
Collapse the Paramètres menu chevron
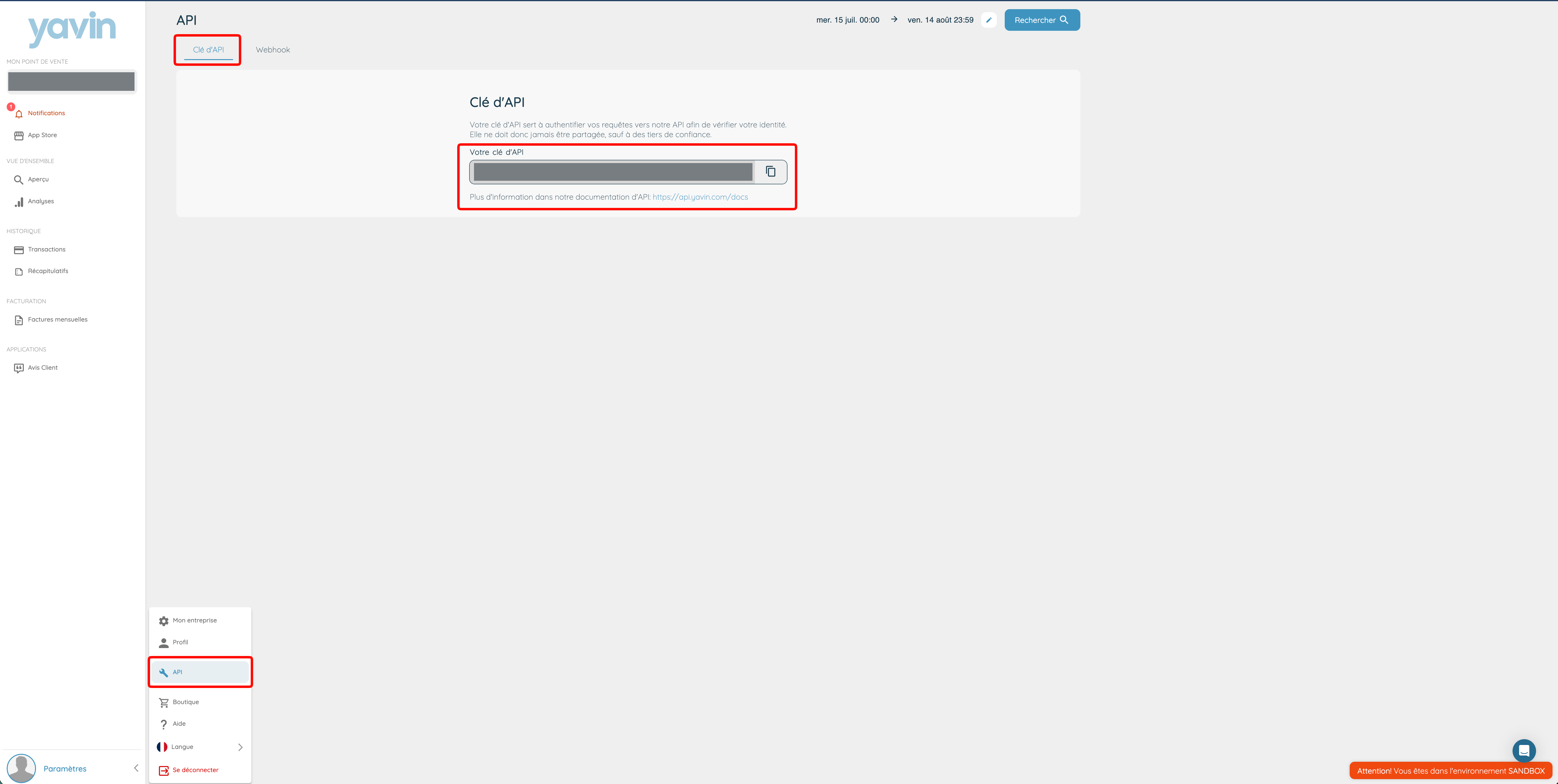pos(136,768)
